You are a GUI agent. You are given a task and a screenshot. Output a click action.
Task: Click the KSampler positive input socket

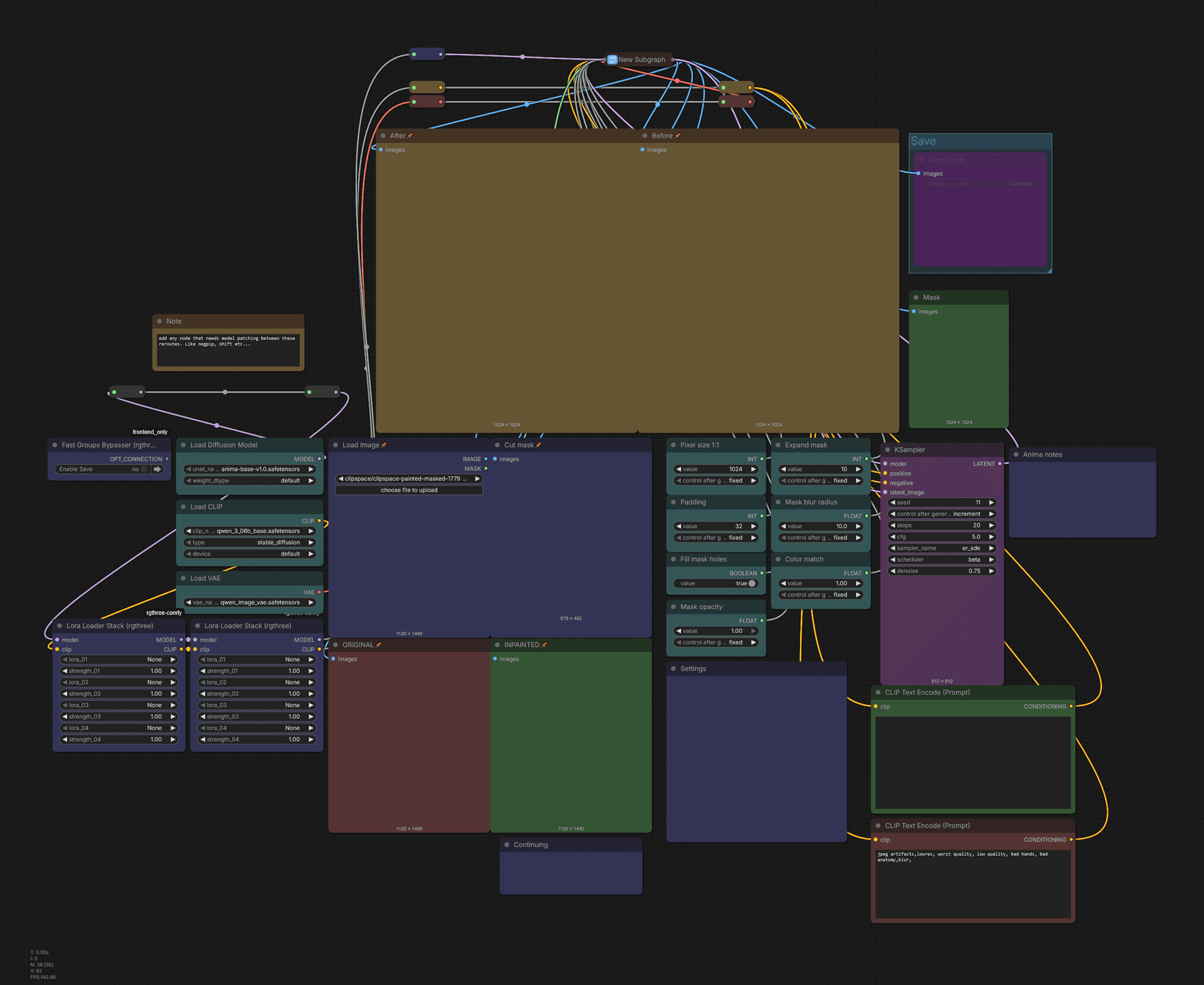(885, 473)
